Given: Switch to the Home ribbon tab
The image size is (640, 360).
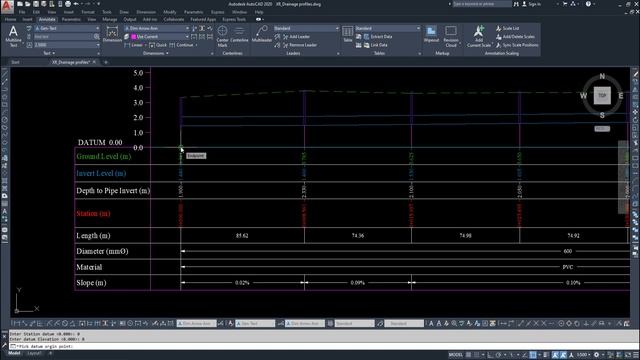Looking at the screenshot, I should tap(10, 19).
